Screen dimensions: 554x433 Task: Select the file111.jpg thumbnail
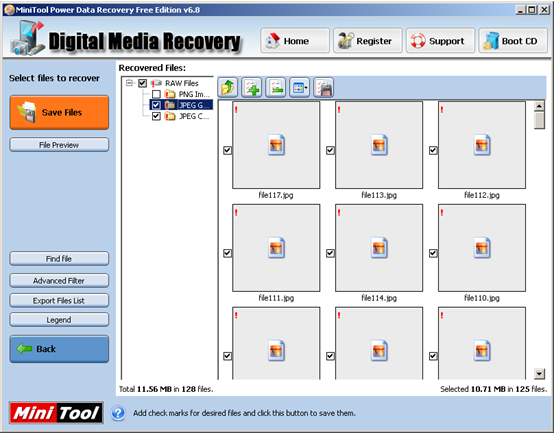coord(276,248)
